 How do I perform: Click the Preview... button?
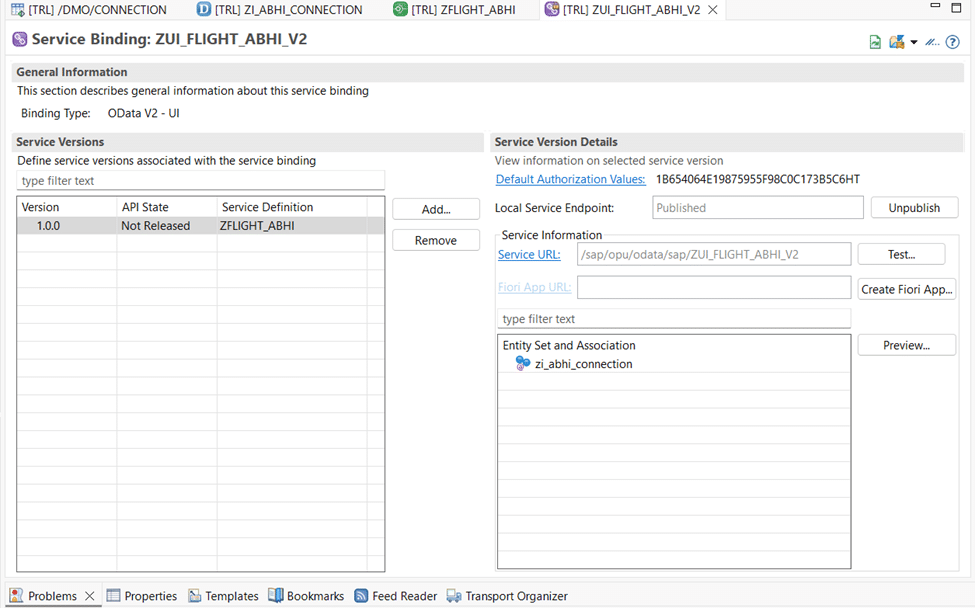tap(906, 345)
